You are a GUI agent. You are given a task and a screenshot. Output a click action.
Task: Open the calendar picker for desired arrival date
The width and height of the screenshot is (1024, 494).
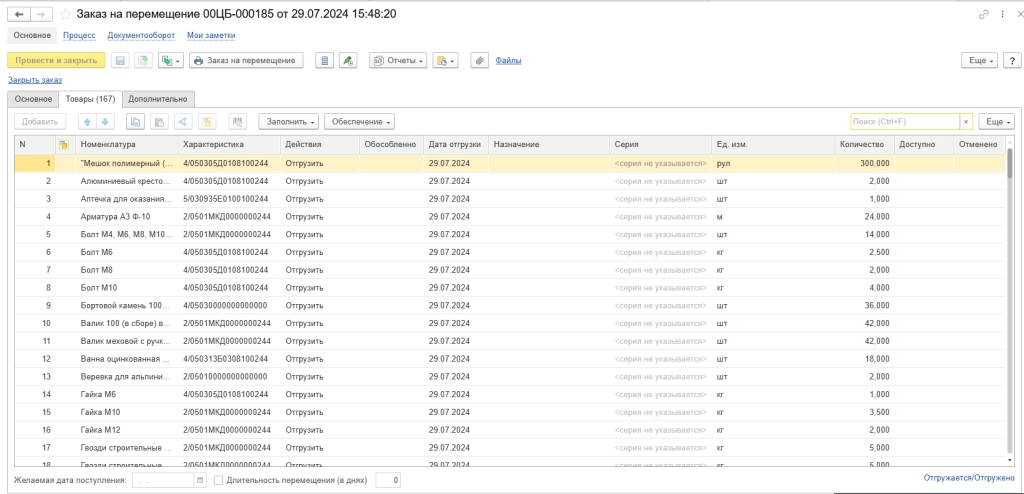[x=201, y=481]
